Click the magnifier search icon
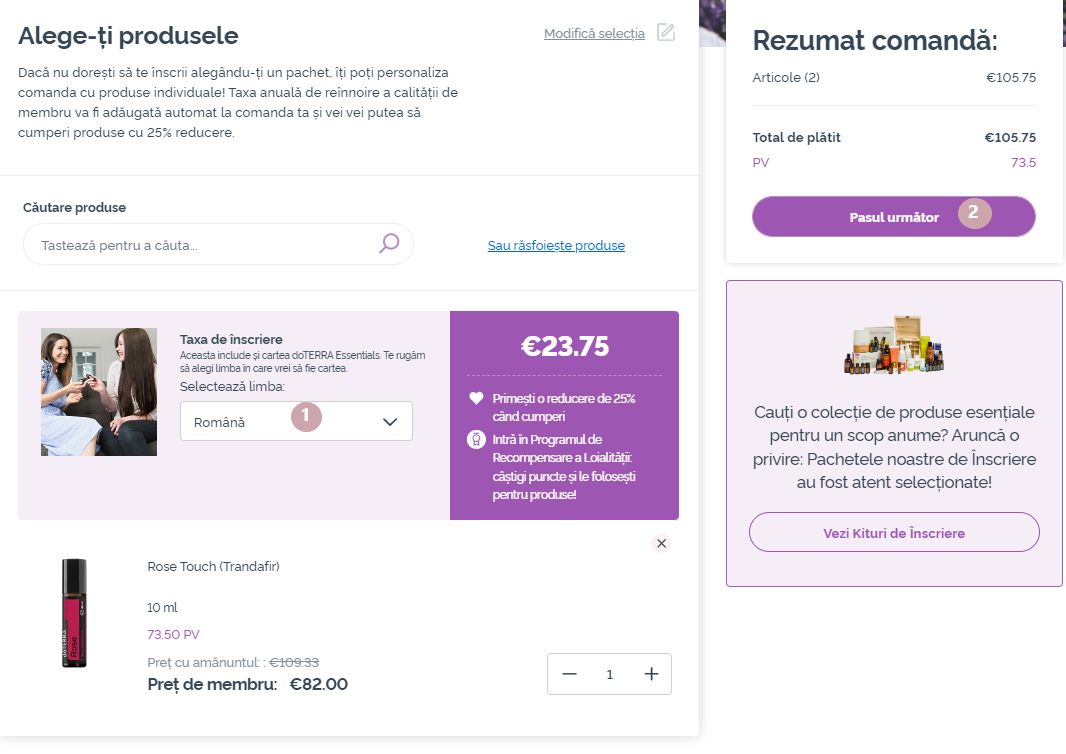 point(389,243)
